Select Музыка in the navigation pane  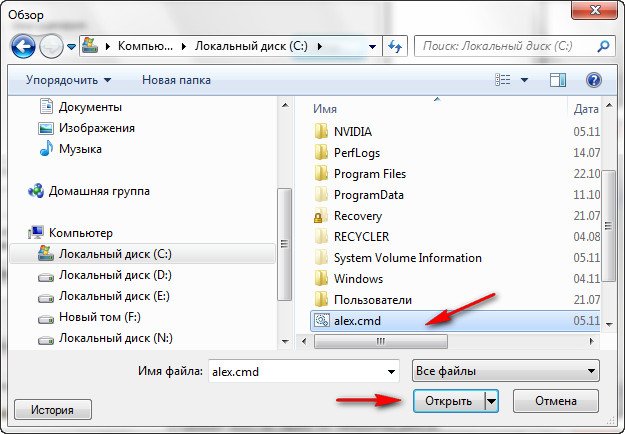[80, 149]
